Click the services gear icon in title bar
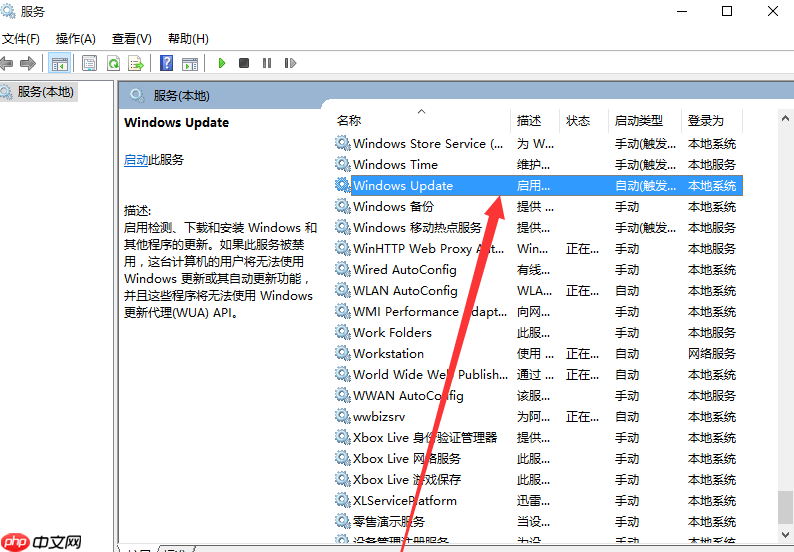 tap(8, 10)
